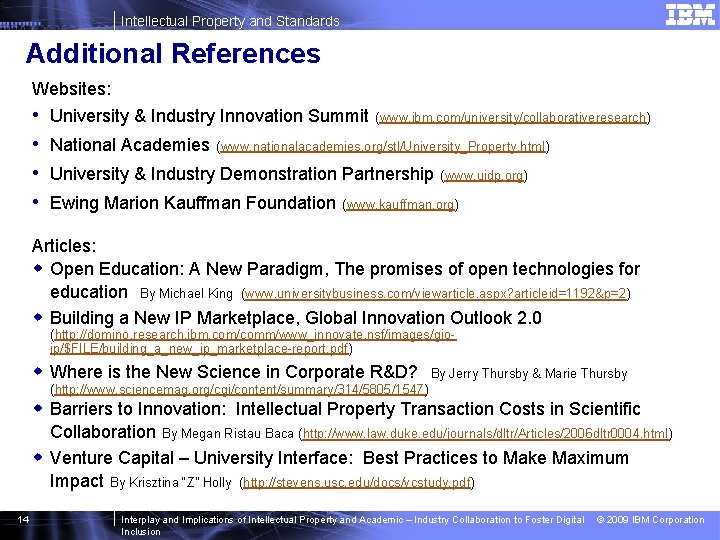Open the www.ibm.com/university/collaborativeresearch link

[512, 118]
